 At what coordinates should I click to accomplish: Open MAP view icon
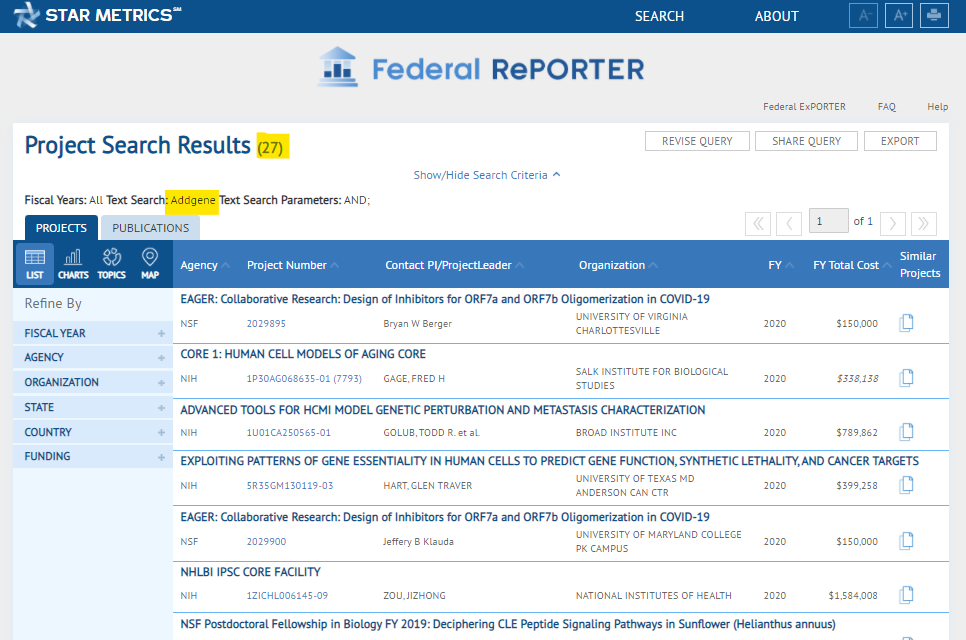click(x=150, y=264)
